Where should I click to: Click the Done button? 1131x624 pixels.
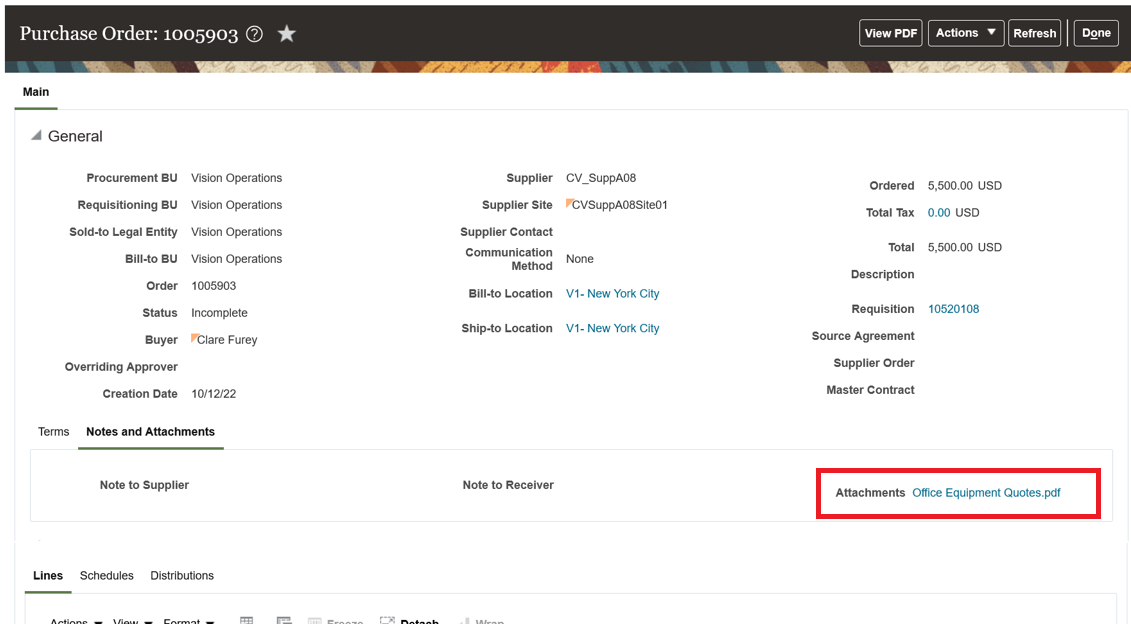[1096, 33]
